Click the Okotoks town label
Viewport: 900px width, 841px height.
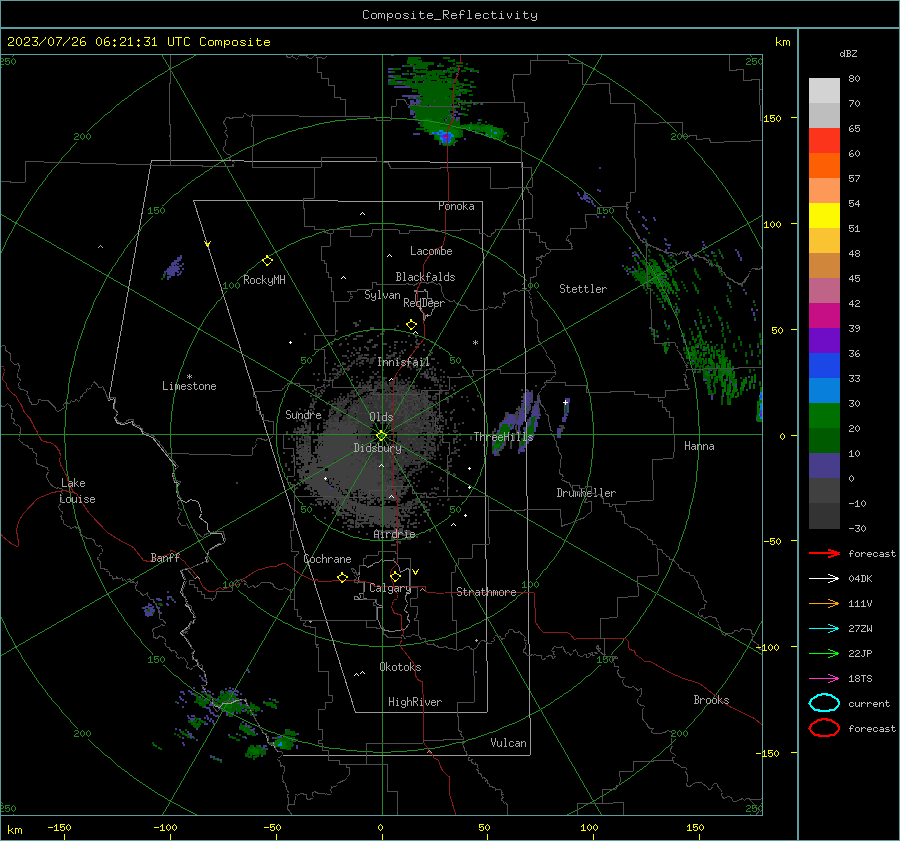tap(400, 667)
